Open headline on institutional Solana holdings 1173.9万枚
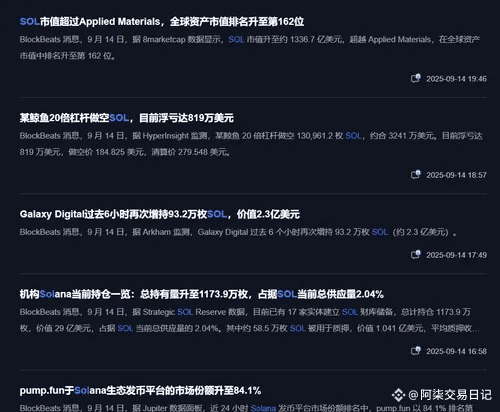Image resolution: width=500 pixels, height=412 pixels. 202,294
